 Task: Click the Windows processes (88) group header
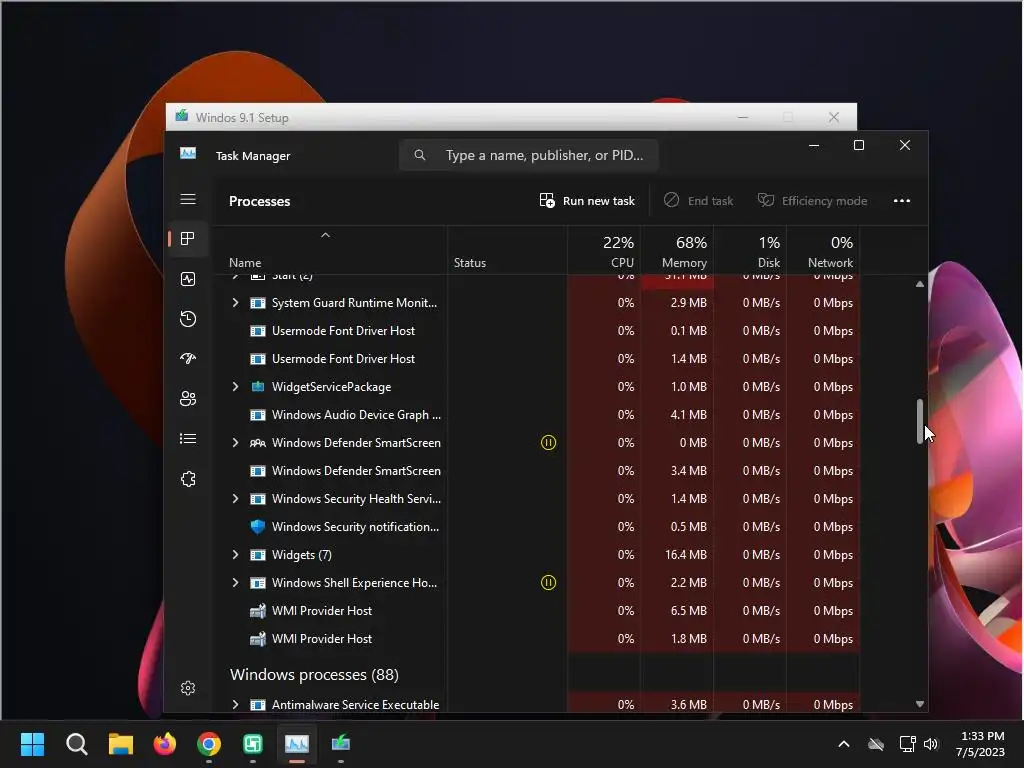pyautogui.click(x=314, y=675)
